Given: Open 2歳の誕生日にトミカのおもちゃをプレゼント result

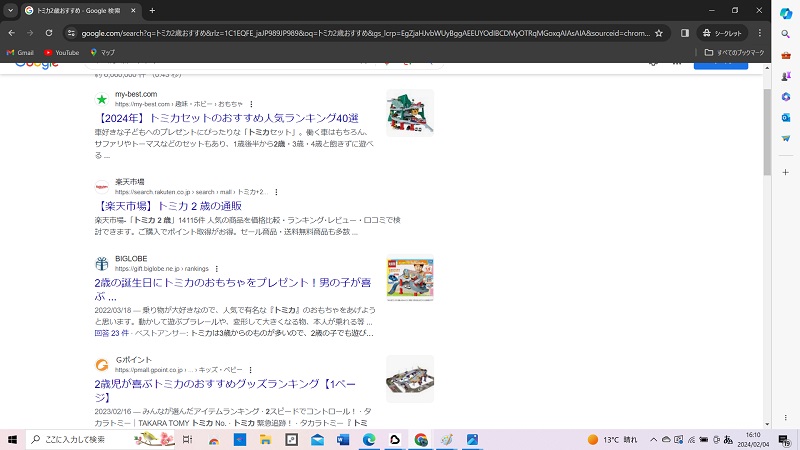Looking at the screenshot, I should click(x=233, y=289).
